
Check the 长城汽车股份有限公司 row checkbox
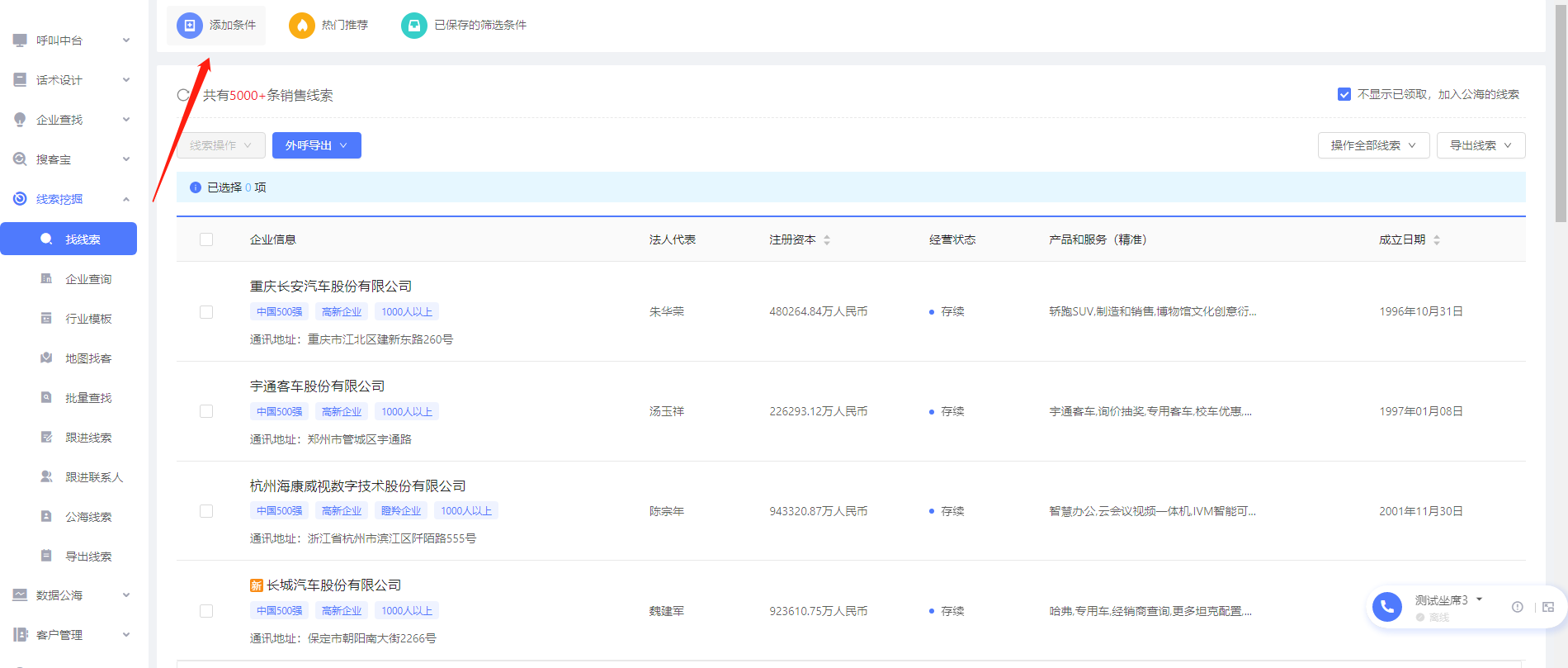pos(206,611)
